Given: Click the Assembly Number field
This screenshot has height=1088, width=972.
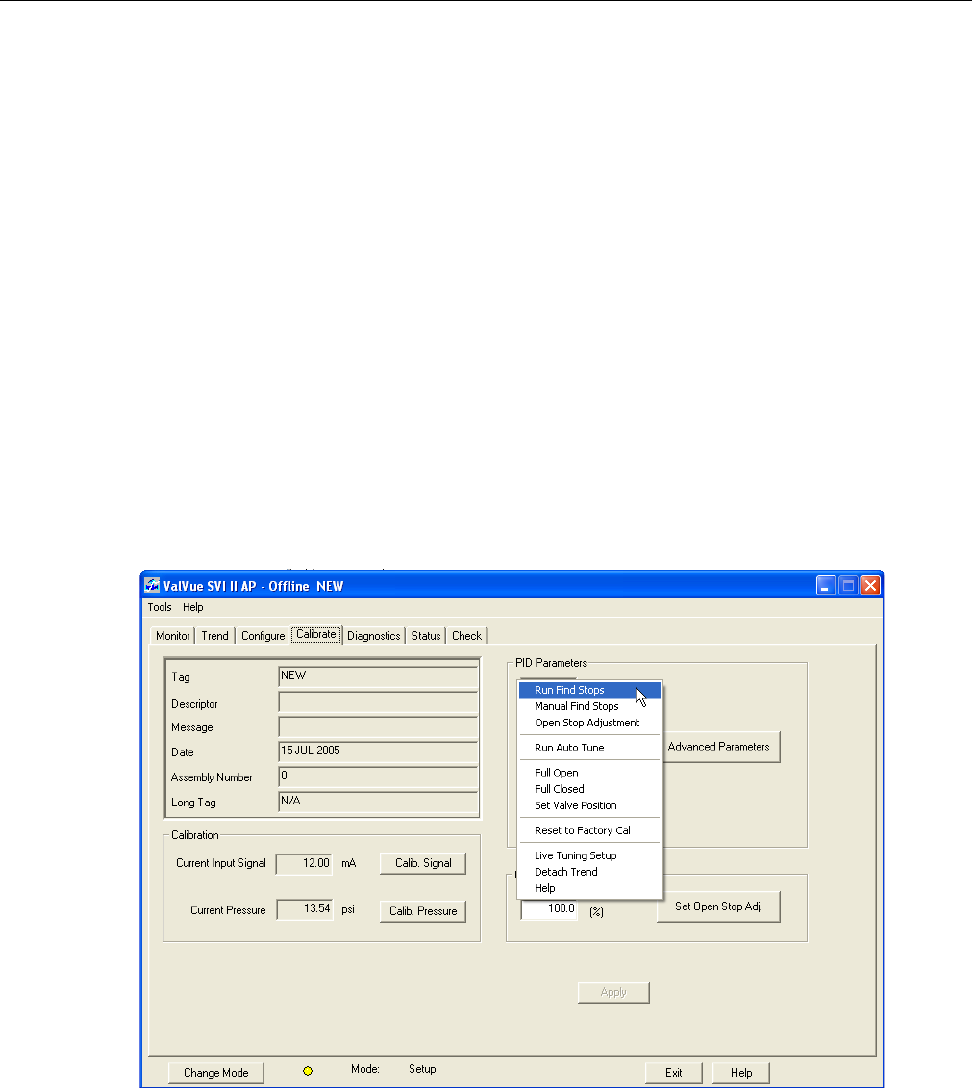Looking at the screenshot, I should [x=378, y=776].
